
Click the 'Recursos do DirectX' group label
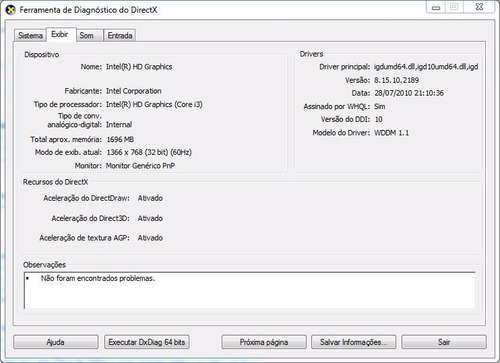[x=55, y=182]
